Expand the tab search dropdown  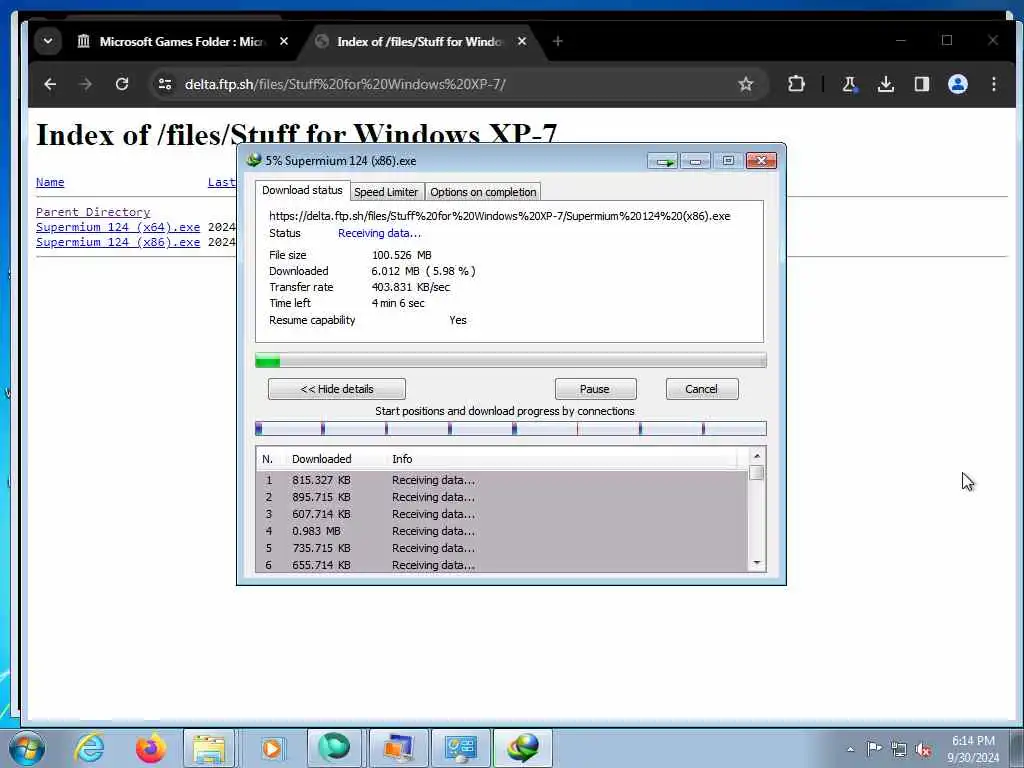pyautogui.click(x=48, y=41)
